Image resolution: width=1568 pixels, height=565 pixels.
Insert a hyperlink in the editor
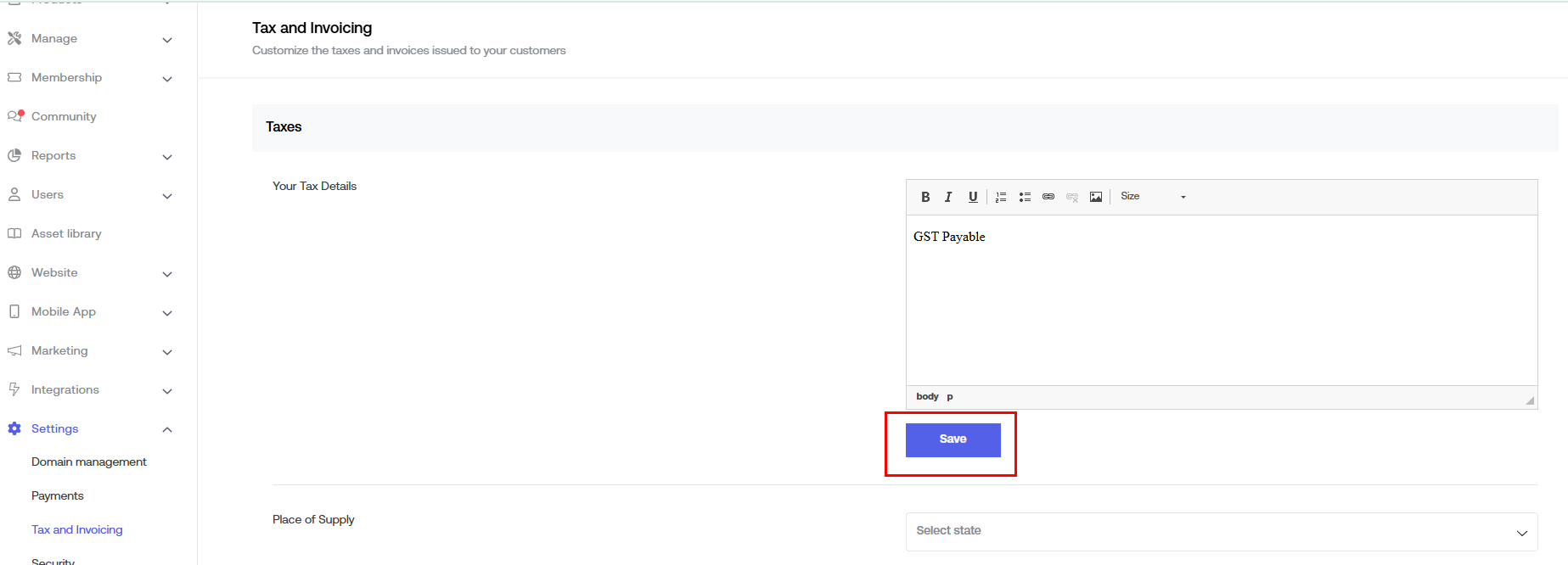point(1048,197)
